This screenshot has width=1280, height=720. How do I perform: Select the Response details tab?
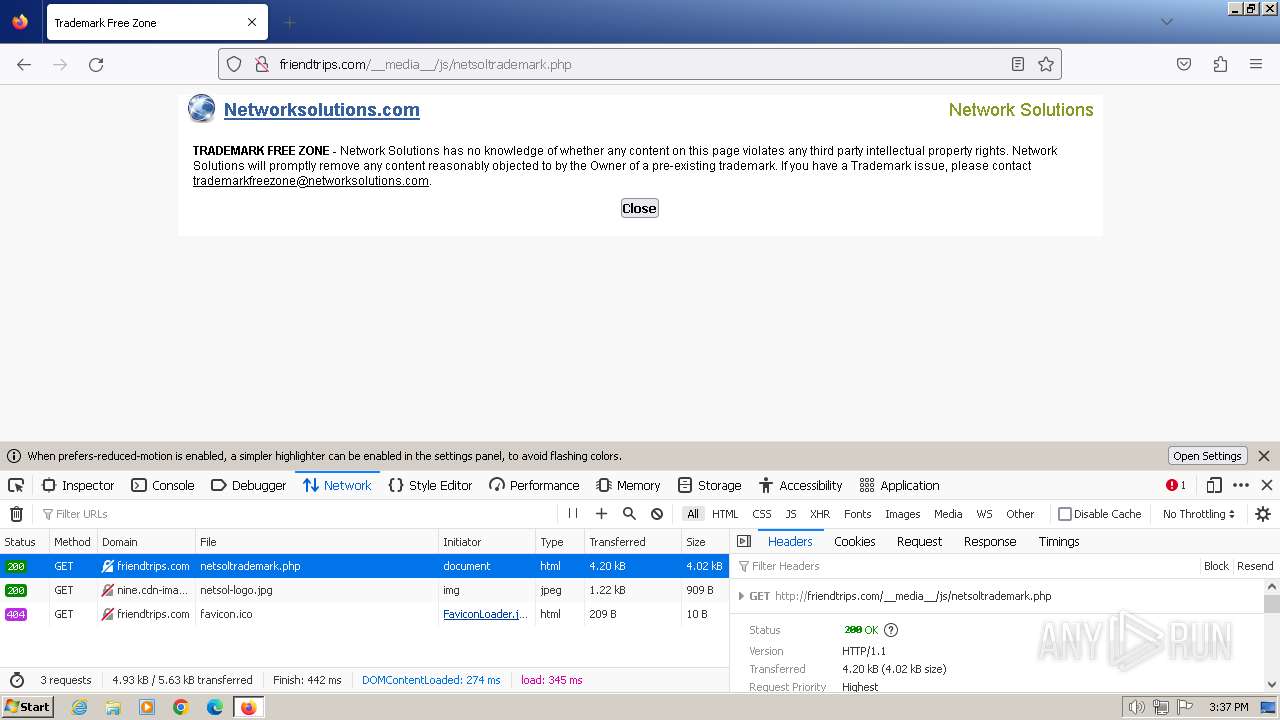pyautogui.click(x=990, y=541)
